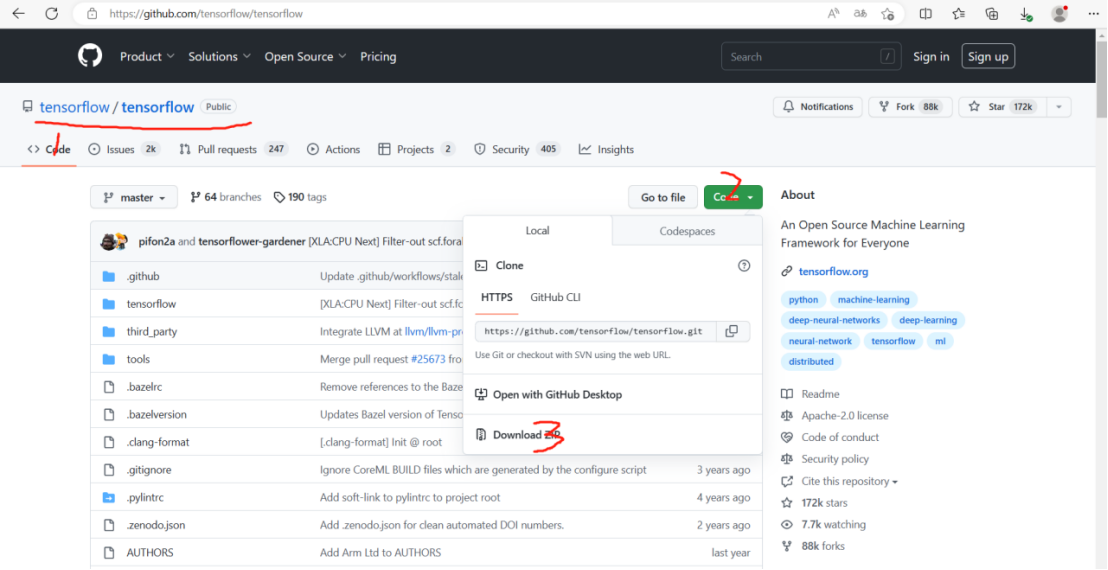Open browser split screen icon
Viewport: 1108px width, 570px height.
click(x=926, y=13)
